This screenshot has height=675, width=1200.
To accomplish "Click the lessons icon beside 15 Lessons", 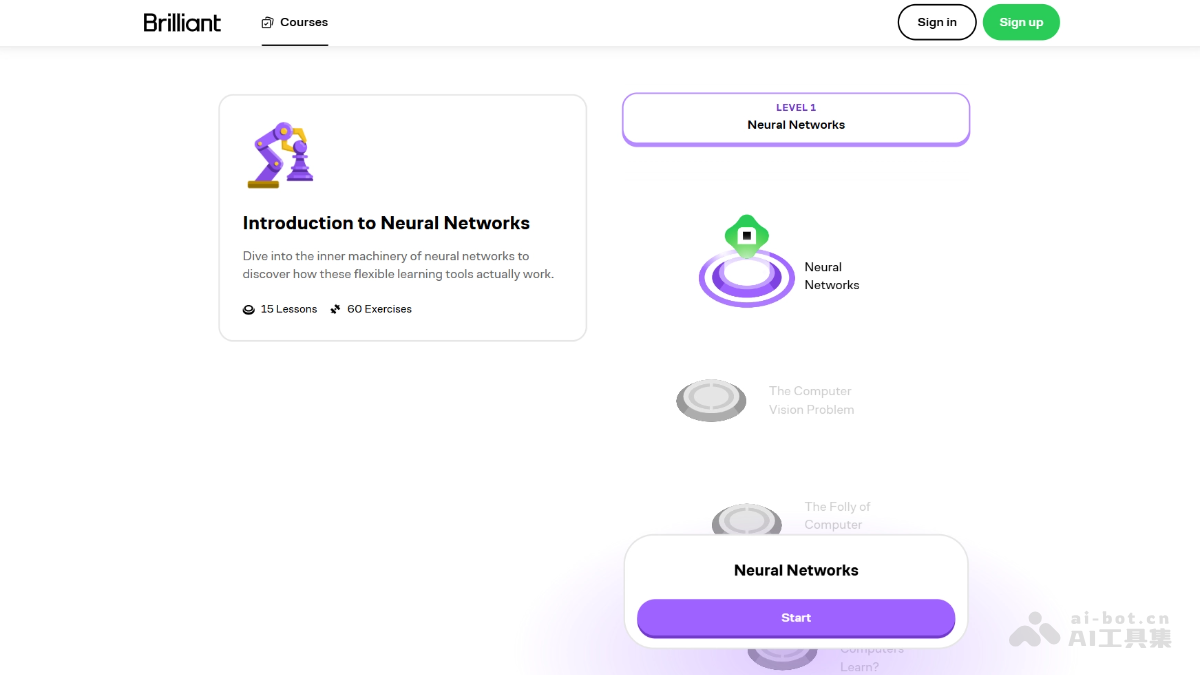I will tap(249, 310).
